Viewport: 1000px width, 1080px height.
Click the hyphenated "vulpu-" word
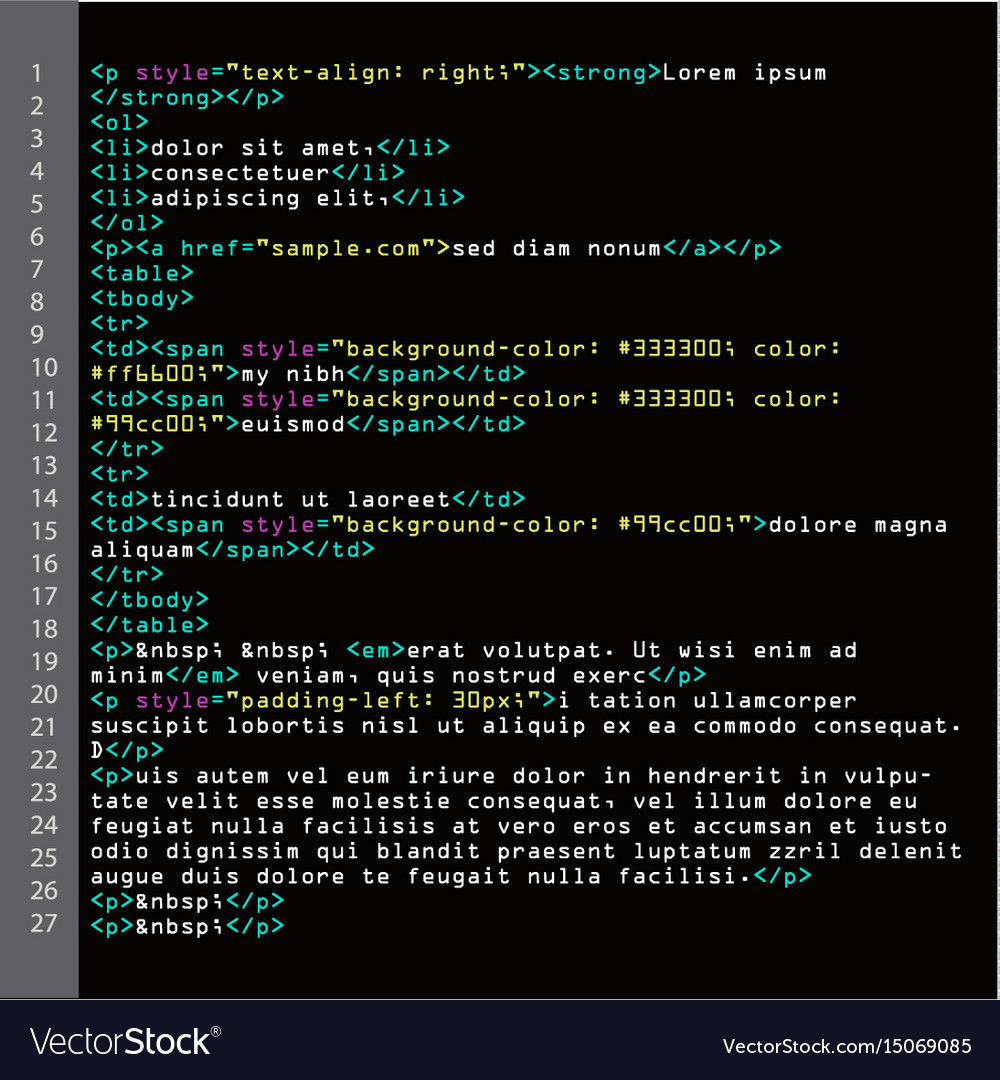[x=888, y=777]
